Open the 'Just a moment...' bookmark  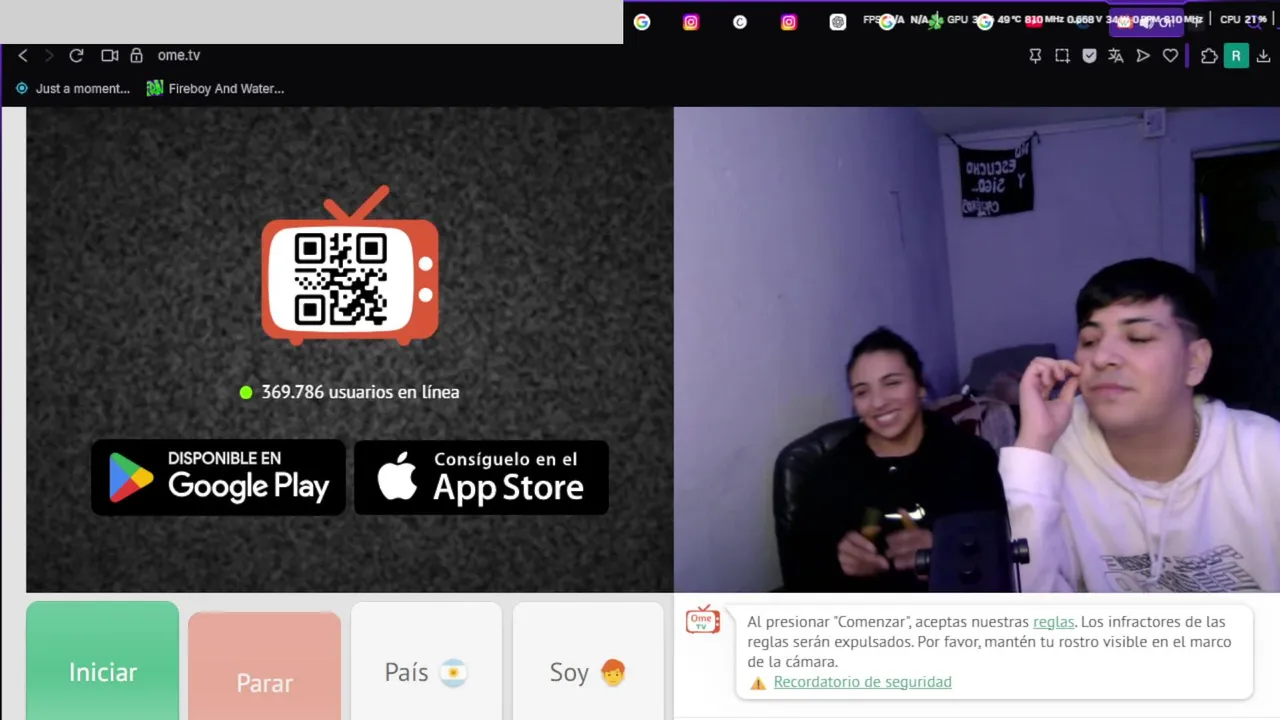point(72,88)
